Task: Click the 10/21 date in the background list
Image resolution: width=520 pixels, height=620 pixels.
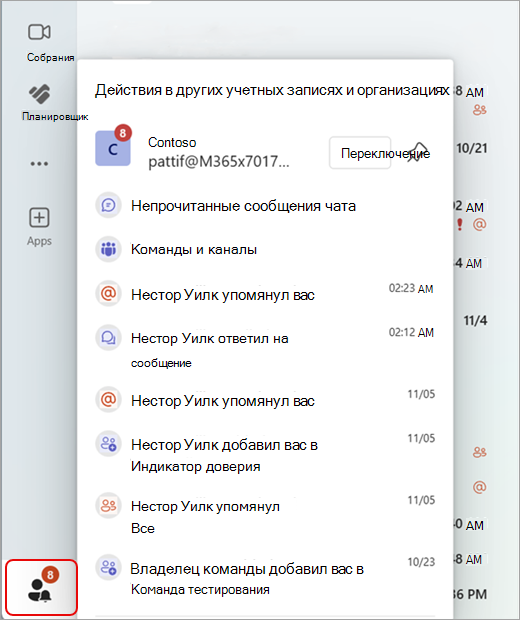Action: (x=471, y=148)
